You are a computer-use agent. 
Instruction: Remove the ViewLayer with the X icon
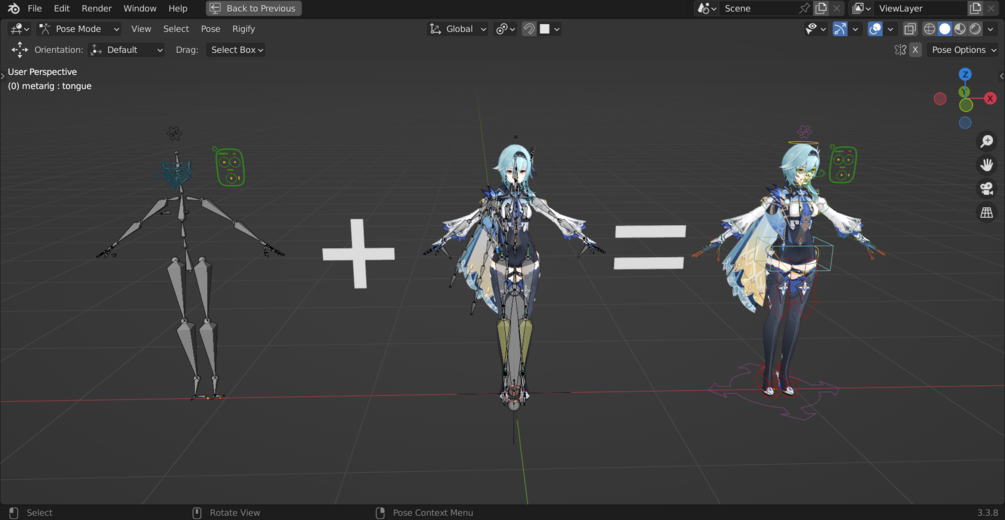point(991,8)
